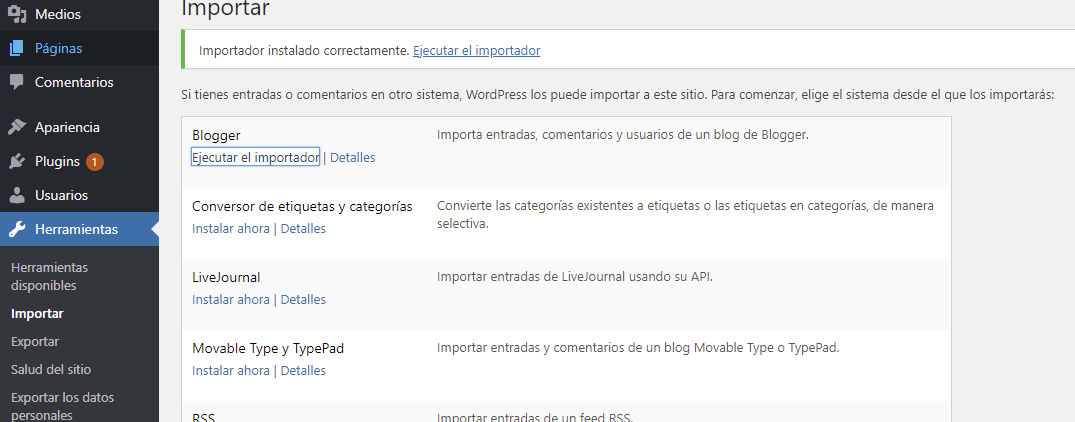Click 'Importador instalado correctamente' message

304,51
